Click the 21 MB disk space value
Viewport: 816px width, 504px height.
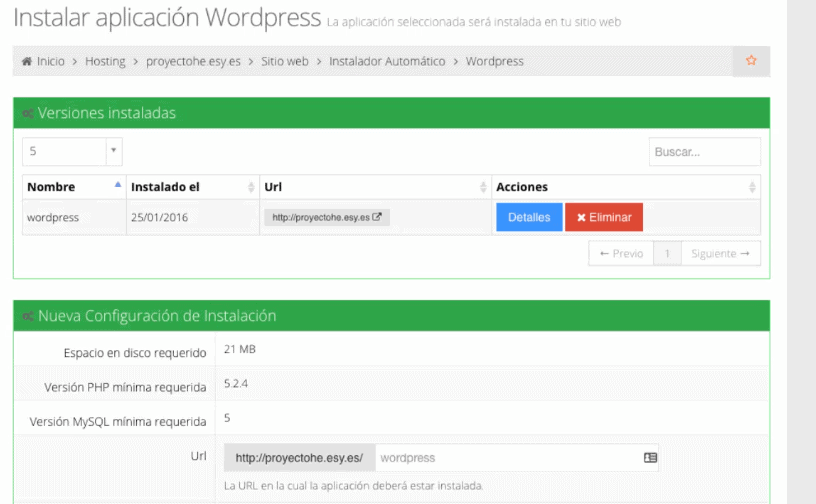click(239, 349)
